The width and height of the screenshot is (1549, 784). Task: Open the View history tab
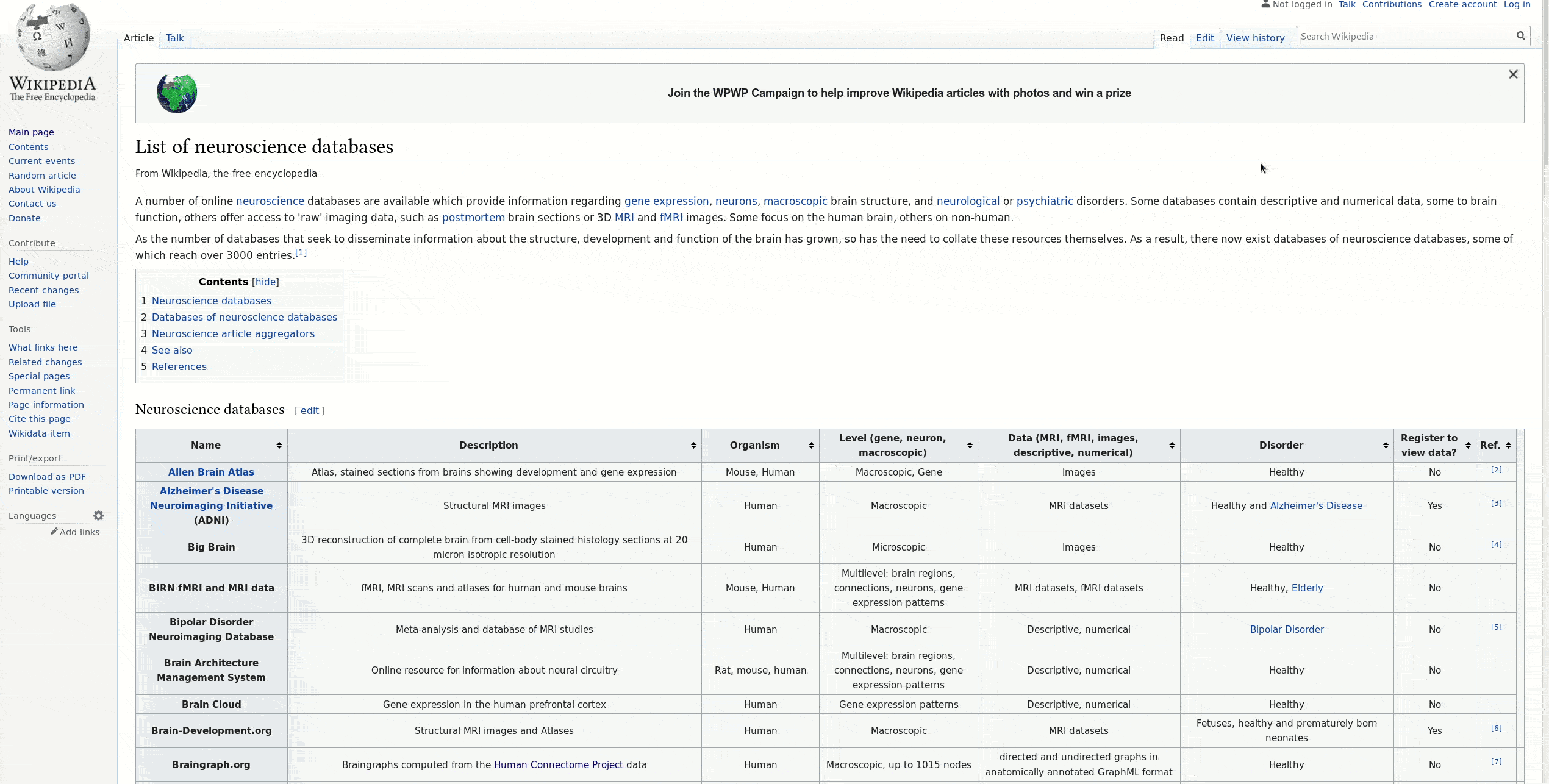[x=1255, y=38]
